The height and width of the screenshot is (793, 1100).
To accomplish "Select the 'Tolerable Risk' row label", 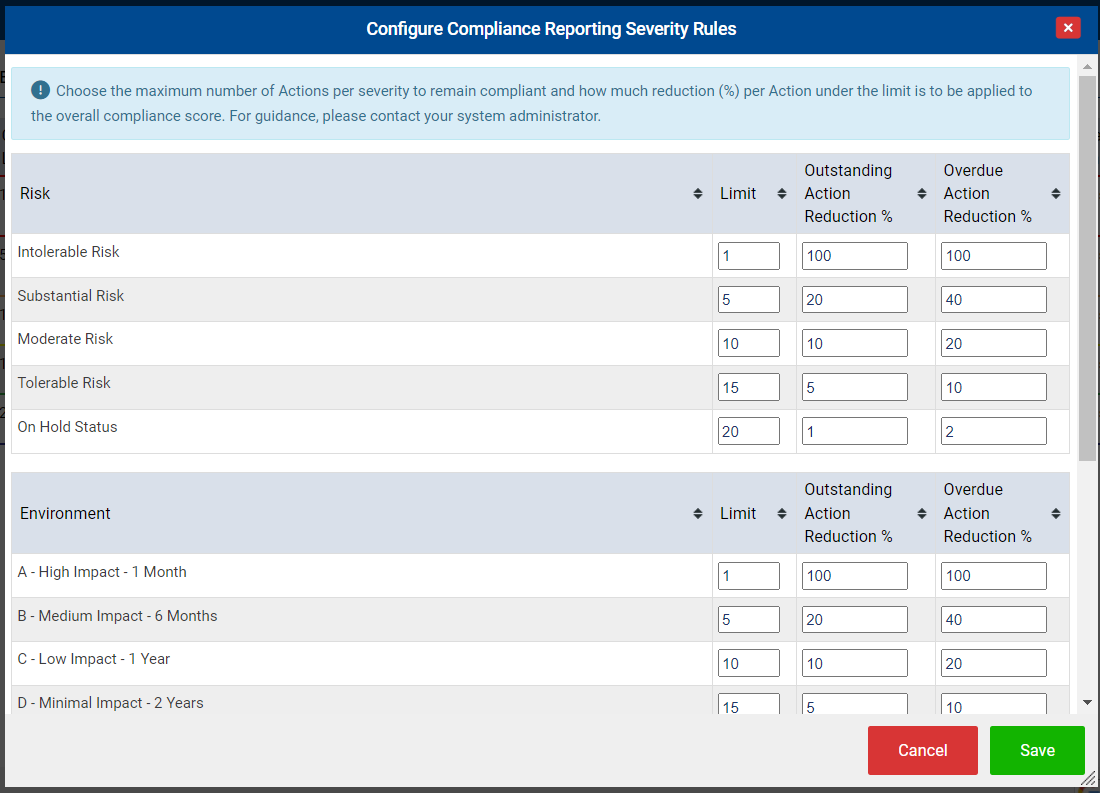I will [64, 383].
